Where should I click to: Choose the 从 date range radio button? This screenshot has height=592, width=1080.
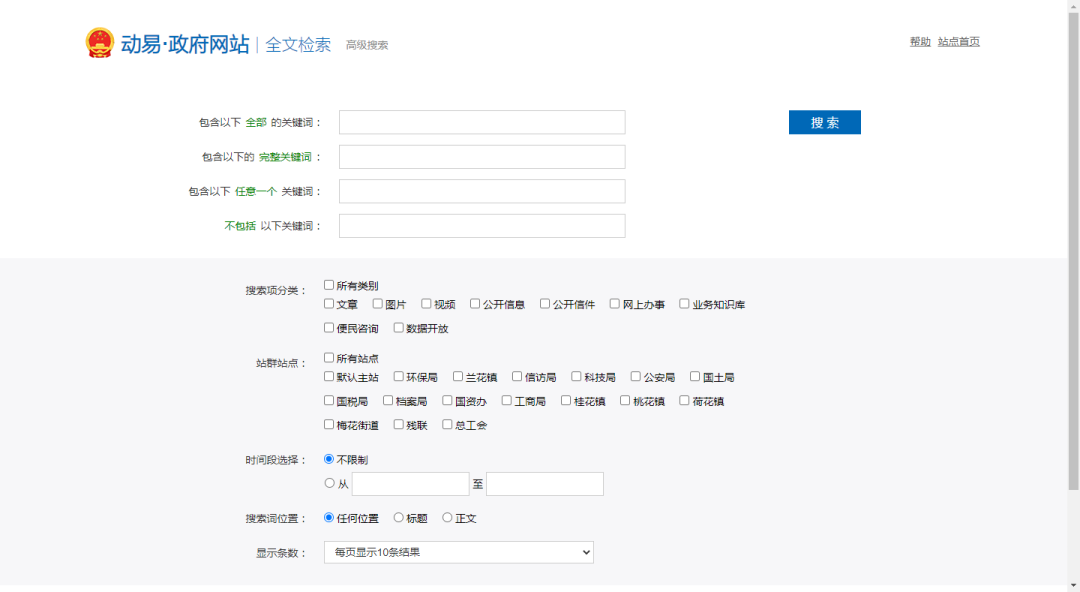coord(329,483)
